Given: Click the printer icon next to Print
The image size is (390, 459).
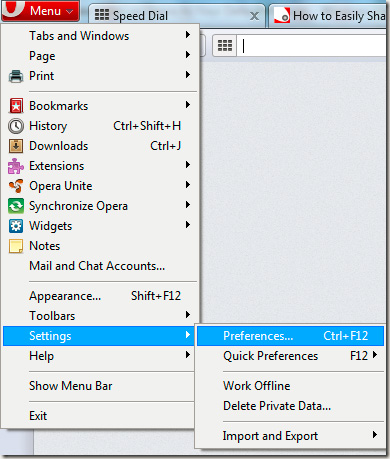Looking at the screenshot, I should click(16, 76).
